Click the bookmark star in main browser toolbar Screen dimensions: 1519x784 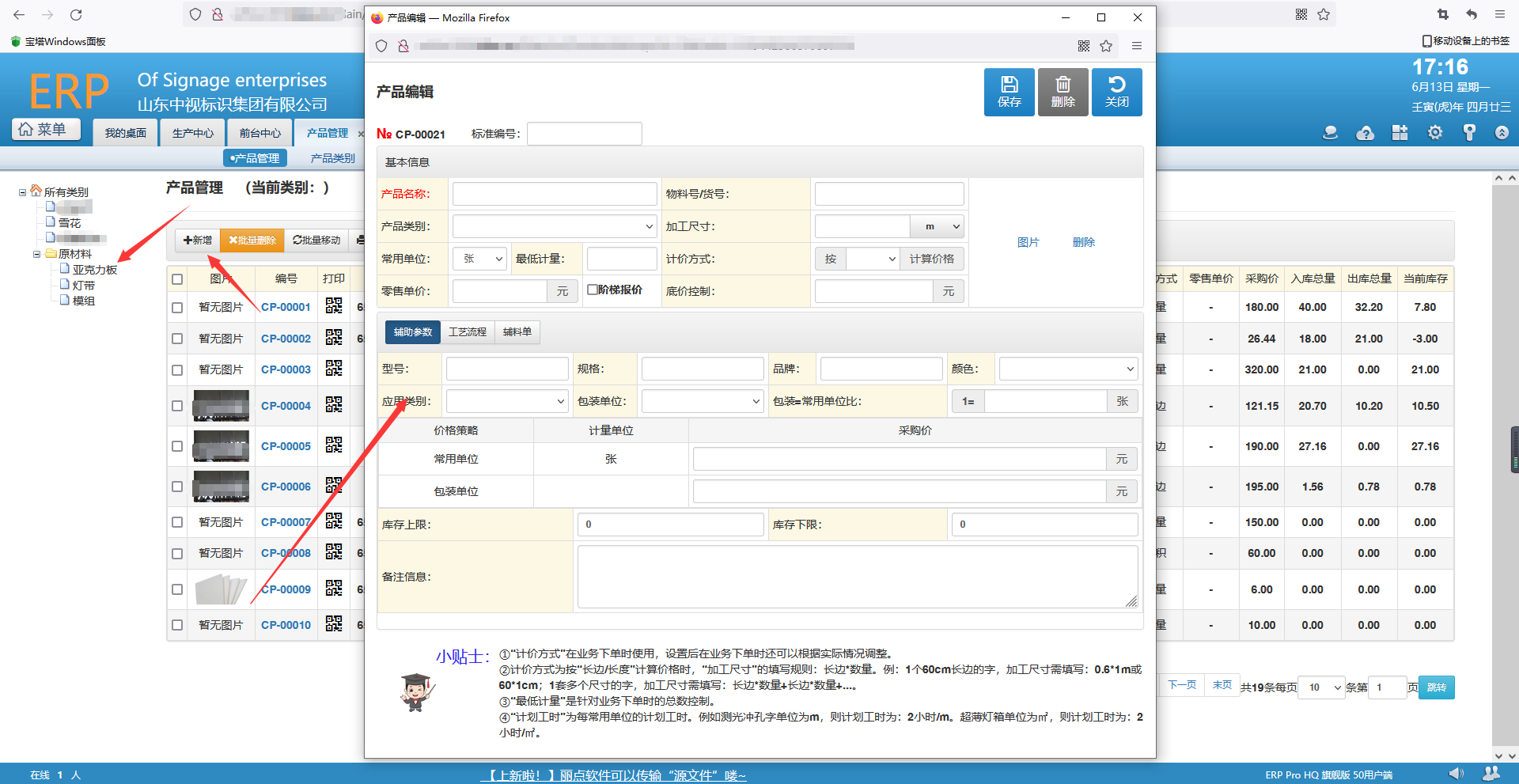(1324, 14)
